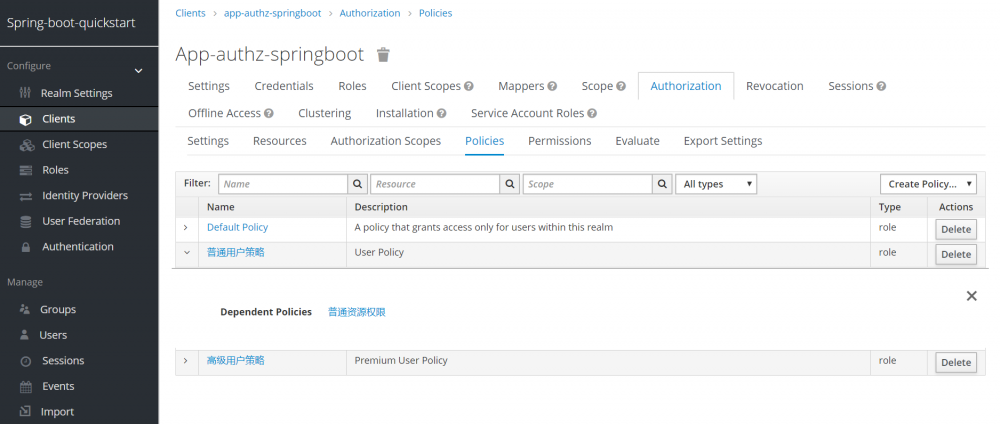Open the Create Policy dropdown
The image size is (1000, 424).
(x=928, y=184)
